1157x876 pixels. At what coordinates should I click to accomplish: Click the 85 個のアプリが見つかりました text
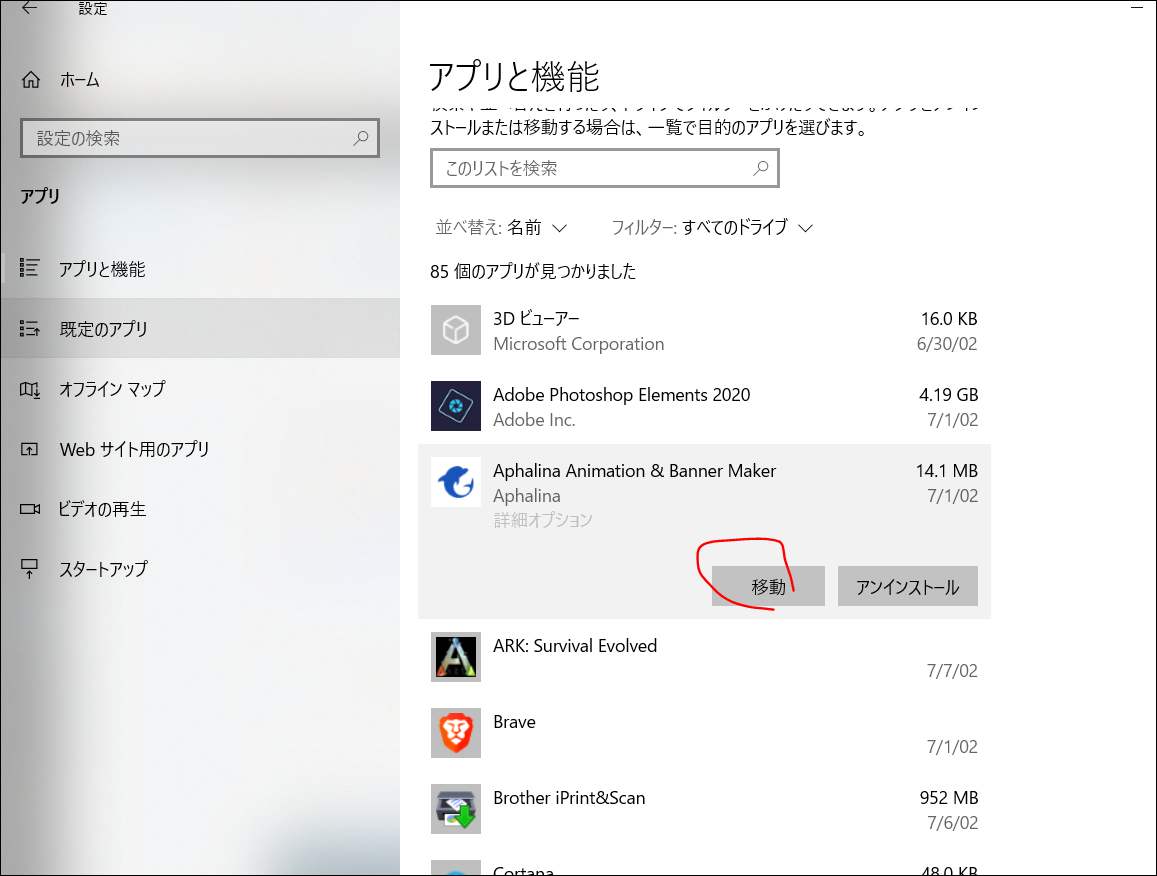(533, 272)
